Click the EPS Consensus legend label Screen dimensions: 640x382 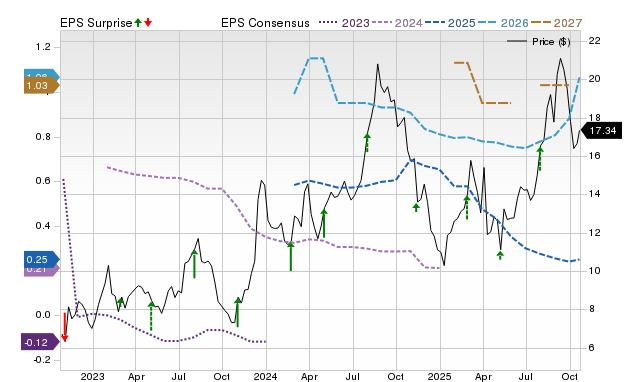coord(265,23)
